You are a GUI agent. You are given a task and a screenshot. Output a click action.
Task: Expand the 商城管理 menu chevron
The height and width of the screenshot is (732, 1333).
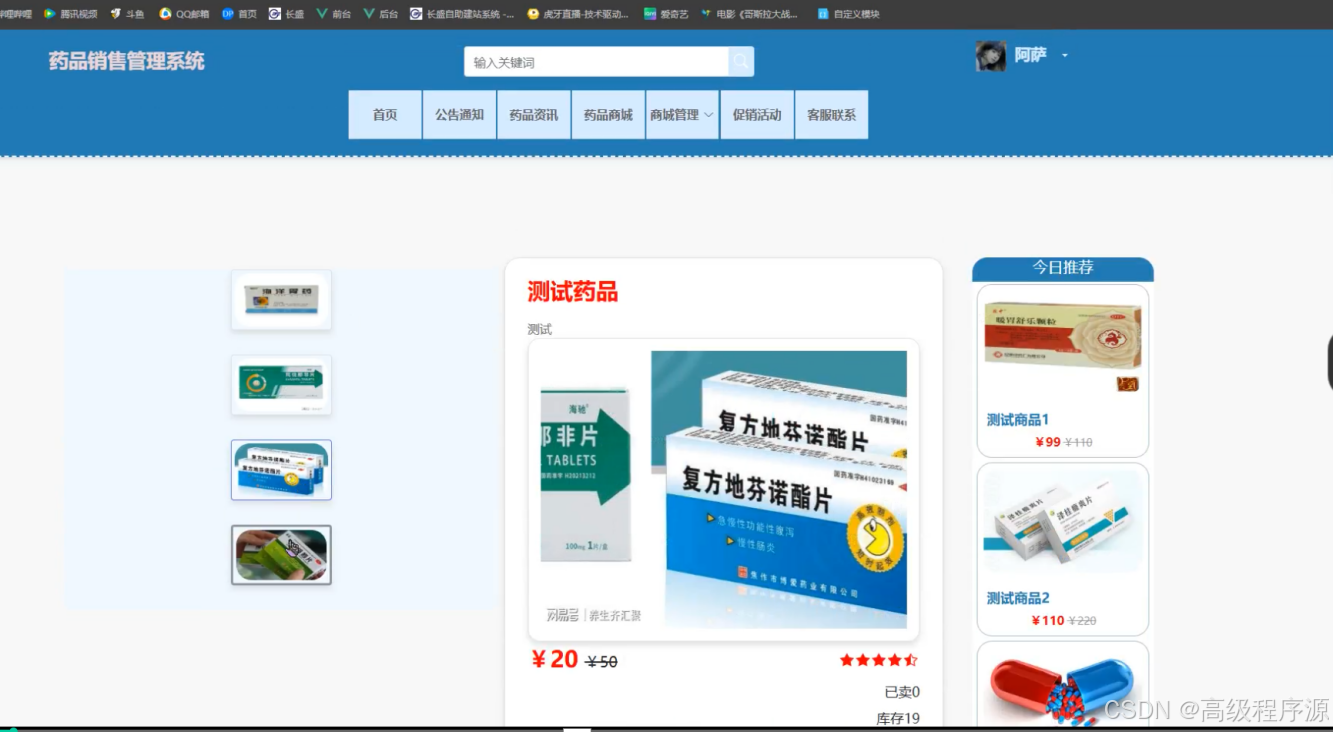click(x=708, y=115)
